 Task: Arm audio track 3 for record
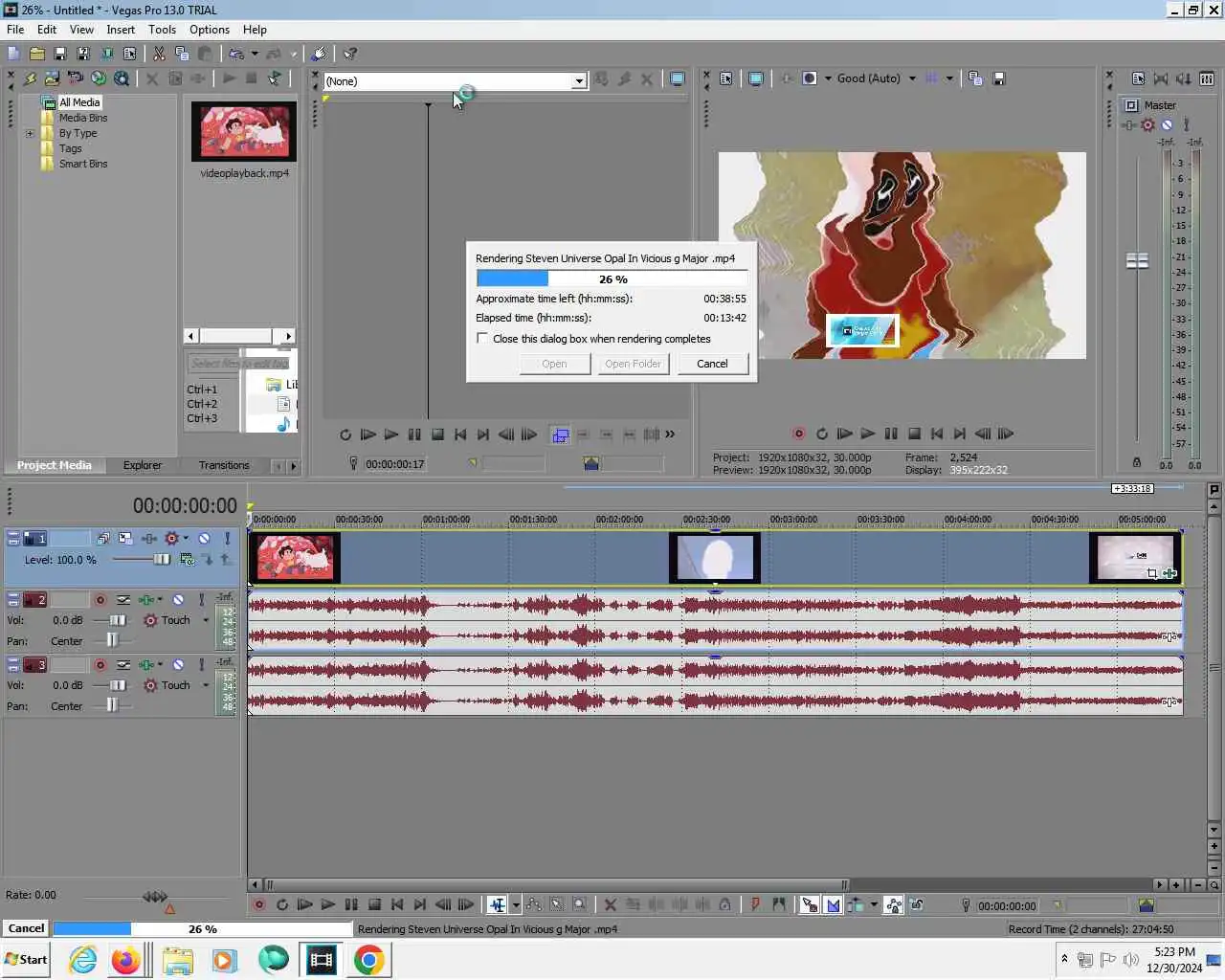(100, 665)
